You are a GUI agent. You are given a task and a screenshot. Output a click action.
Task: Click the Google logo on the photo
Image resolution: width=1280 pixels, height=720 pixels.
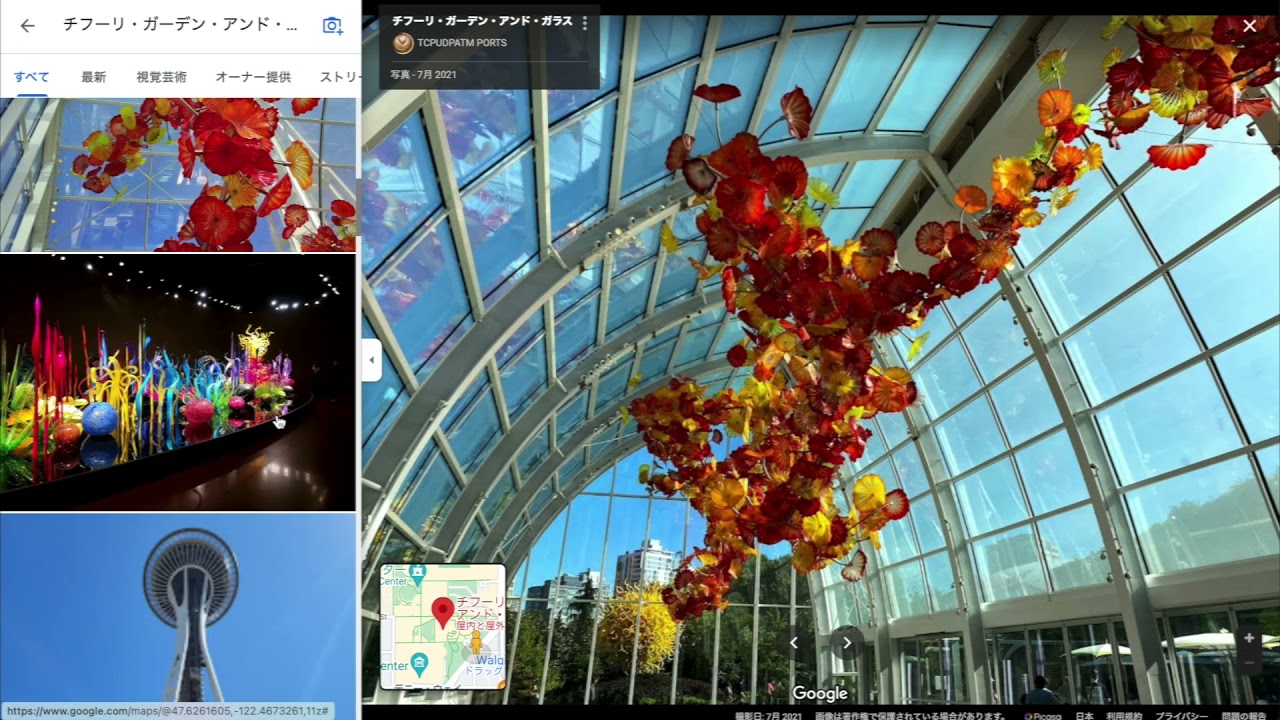[820, 693]
